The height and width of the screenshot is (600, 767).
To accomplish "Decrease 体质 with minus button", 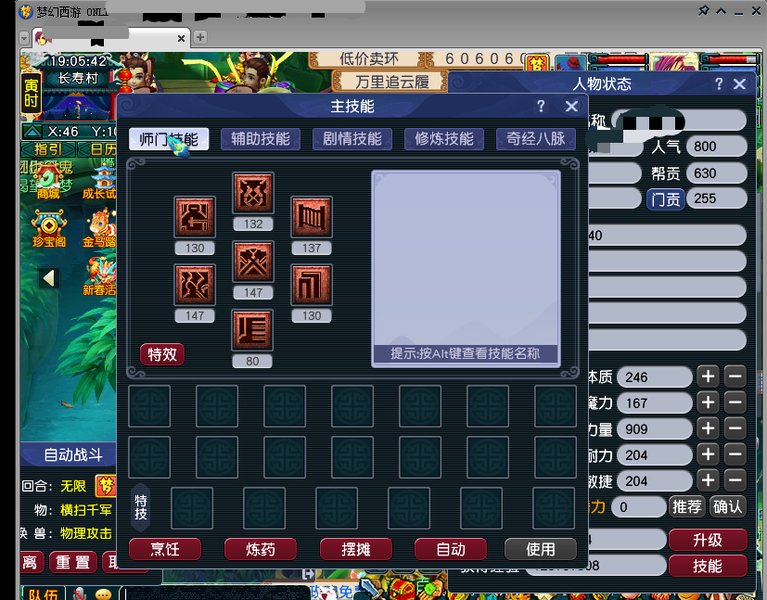I will 735,377.
